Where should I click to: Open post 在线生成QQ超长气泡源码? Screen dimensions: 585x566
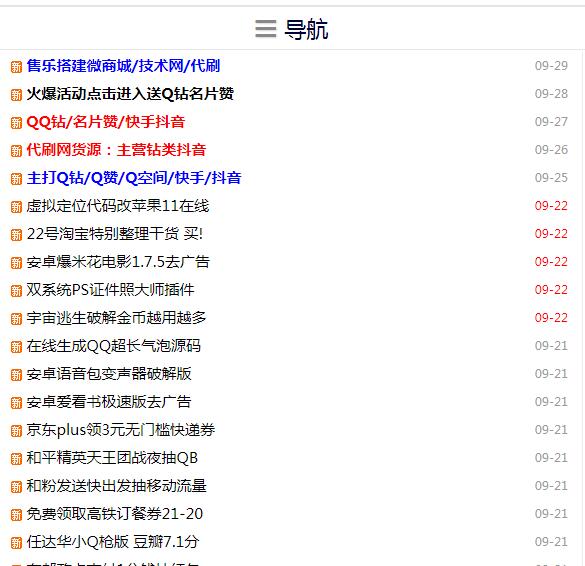point(113,346)
